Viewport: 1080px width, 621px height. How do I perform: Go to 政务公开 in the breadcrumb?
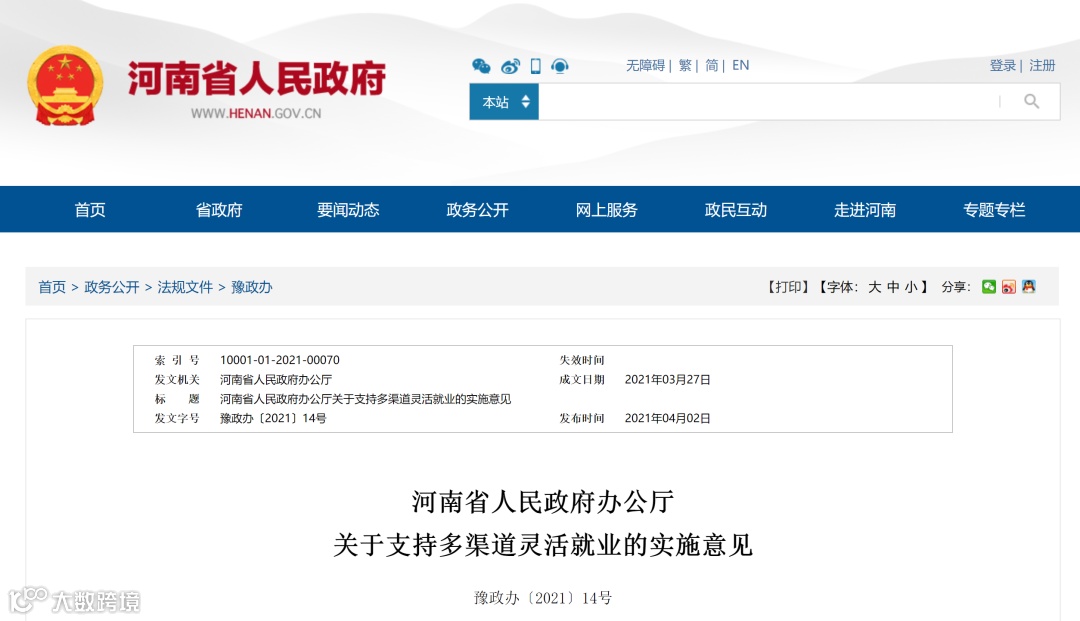[112, 287]
